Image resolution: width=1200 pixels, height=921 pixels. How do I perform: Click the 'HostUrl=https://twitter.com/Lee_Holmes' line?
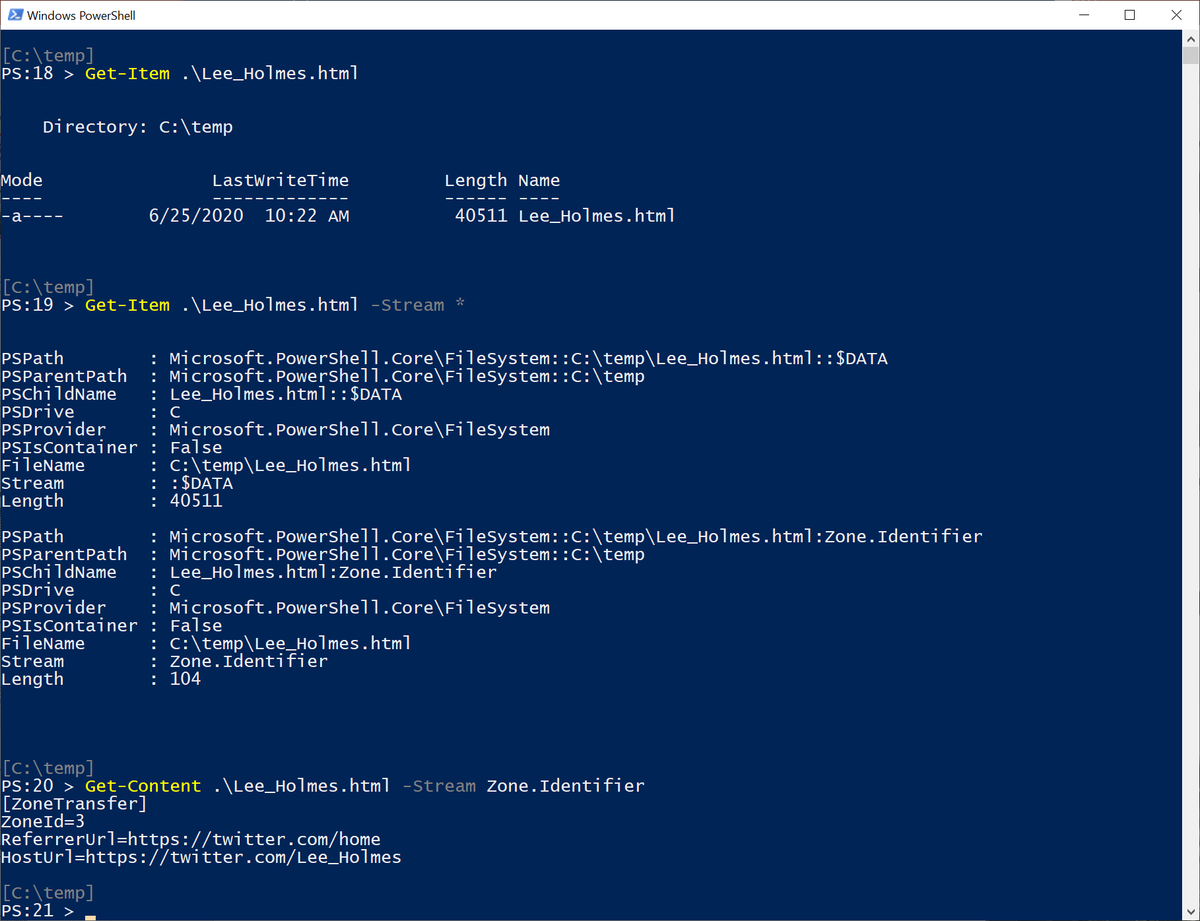click(x=201, y=858)
